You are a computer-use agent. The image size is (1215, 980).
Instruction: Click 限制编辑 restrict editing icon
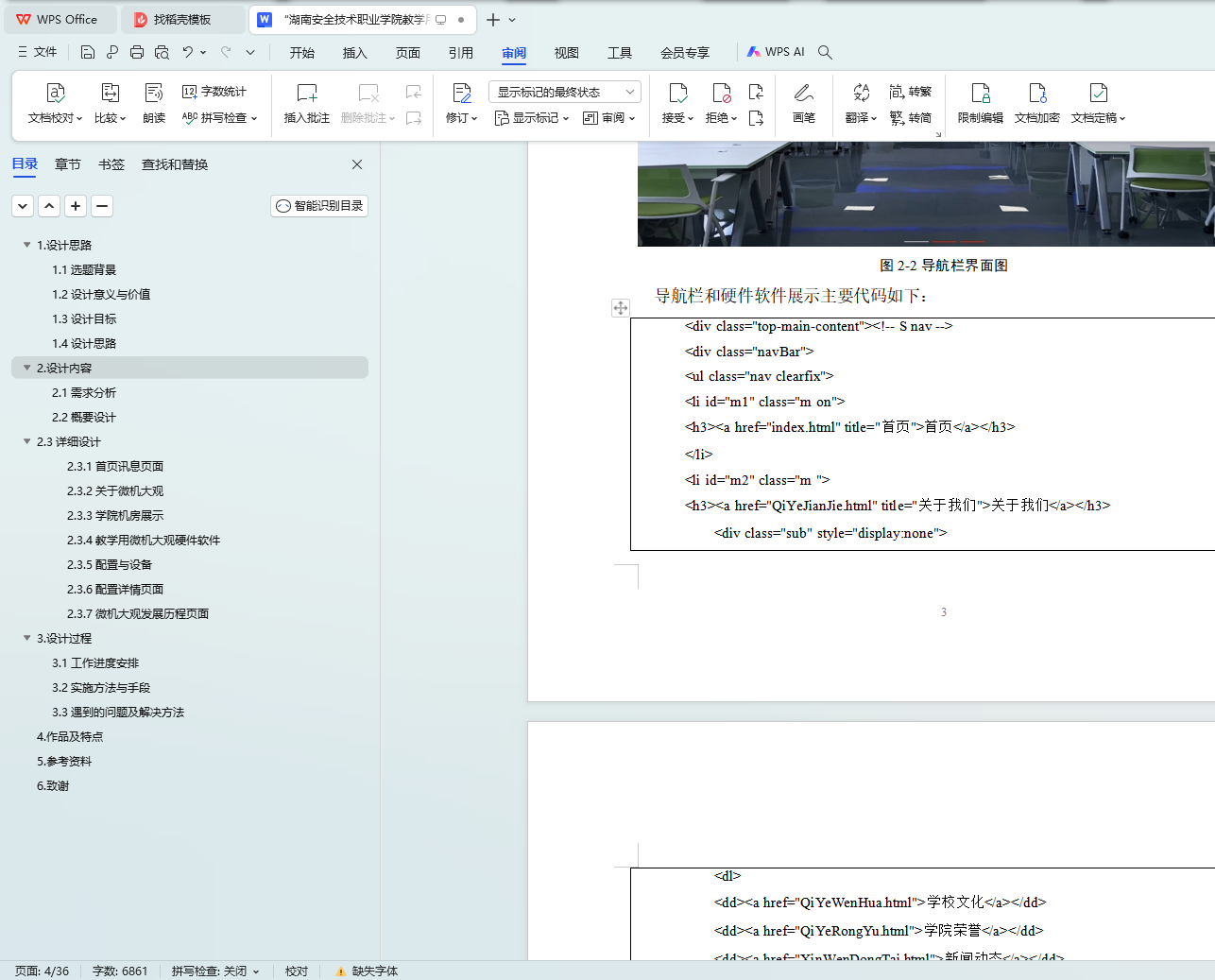[981, 93]
